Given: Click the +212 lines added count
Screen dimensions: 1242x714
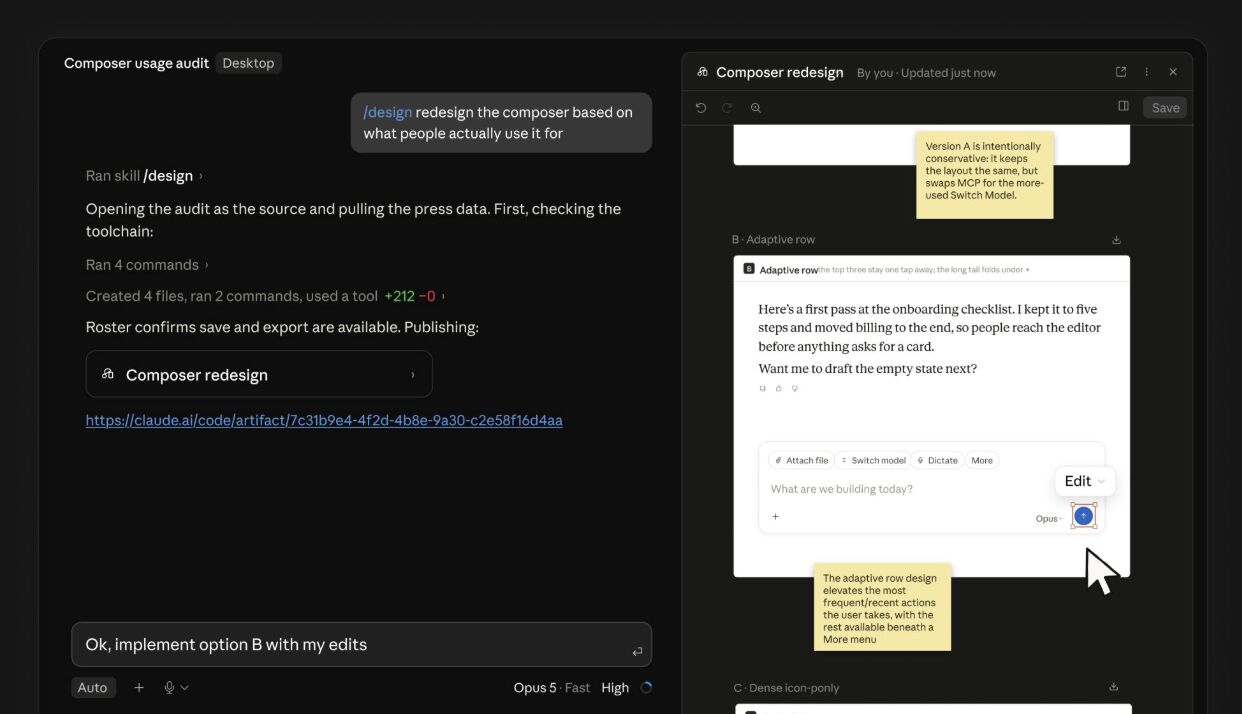Looking at the screenshot, I should (x=399, y=296).
